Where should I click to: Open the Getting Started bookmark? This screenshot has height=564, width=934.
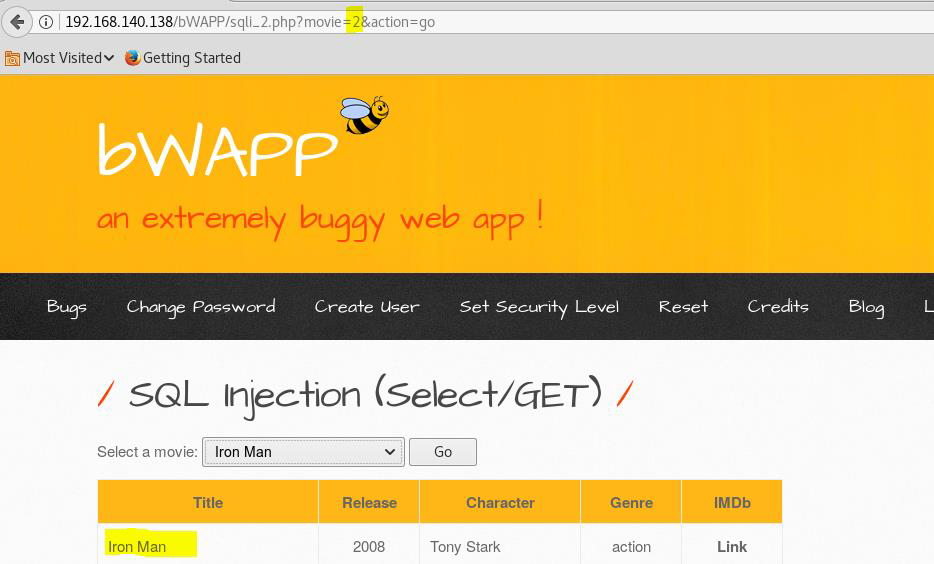click(191, 58)
